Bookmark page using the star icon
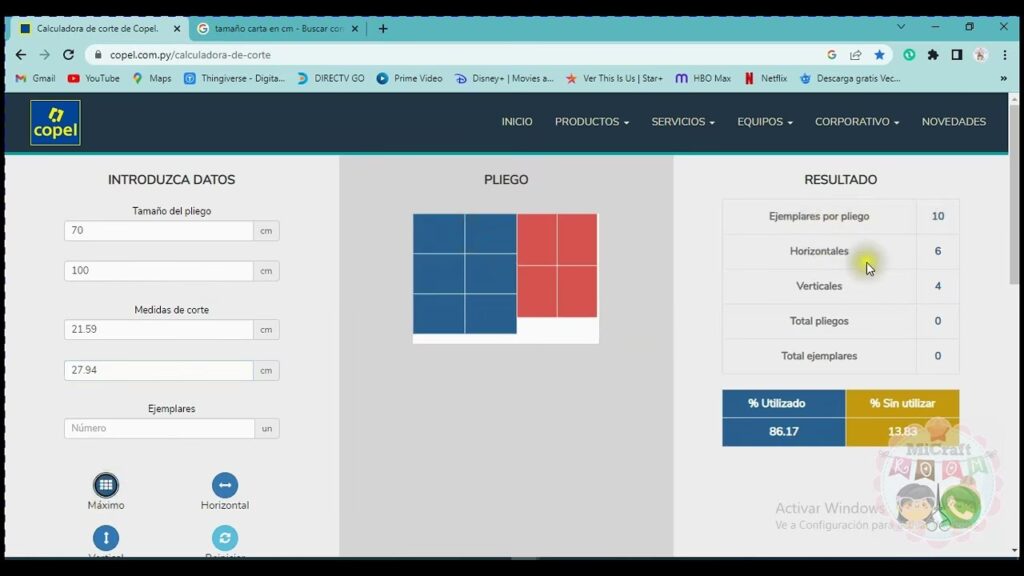1024x576 pixels. pyautogui.click(x=880, y=55)
